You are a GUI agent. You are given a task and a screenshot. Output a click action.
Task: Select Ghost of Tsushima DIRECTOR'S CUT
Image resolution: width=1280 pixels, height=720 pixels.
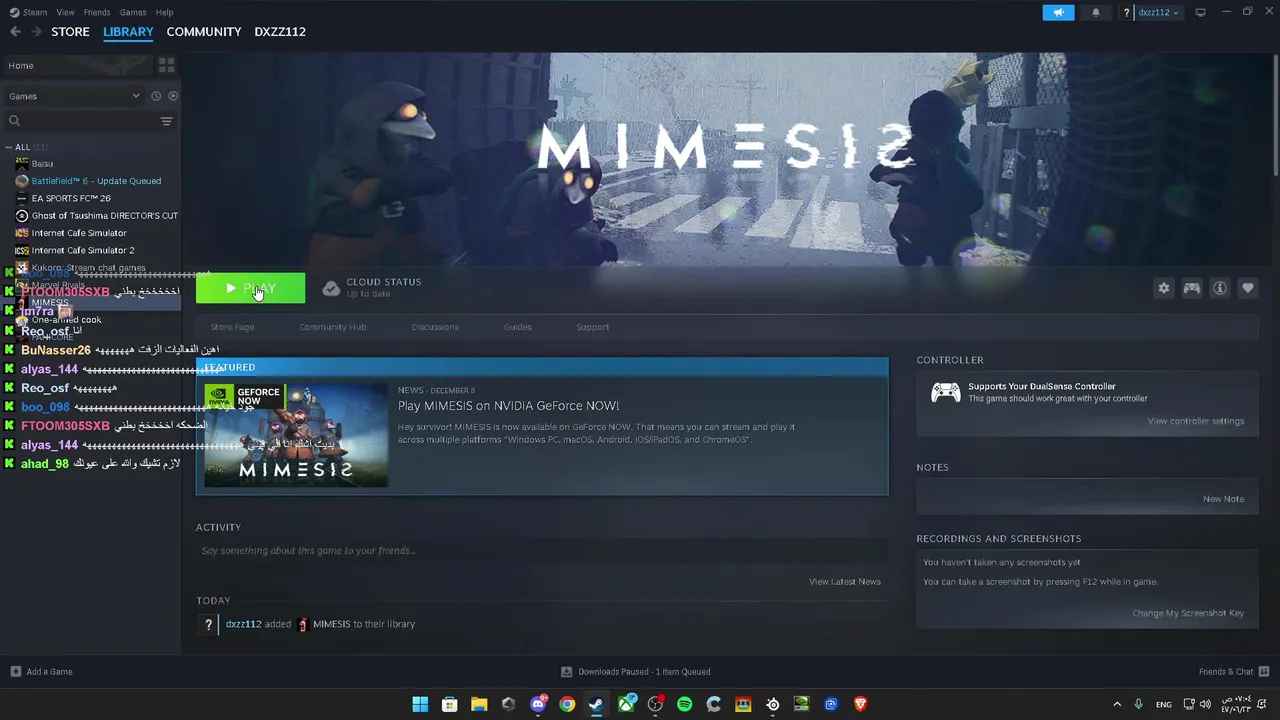point(104,215)
